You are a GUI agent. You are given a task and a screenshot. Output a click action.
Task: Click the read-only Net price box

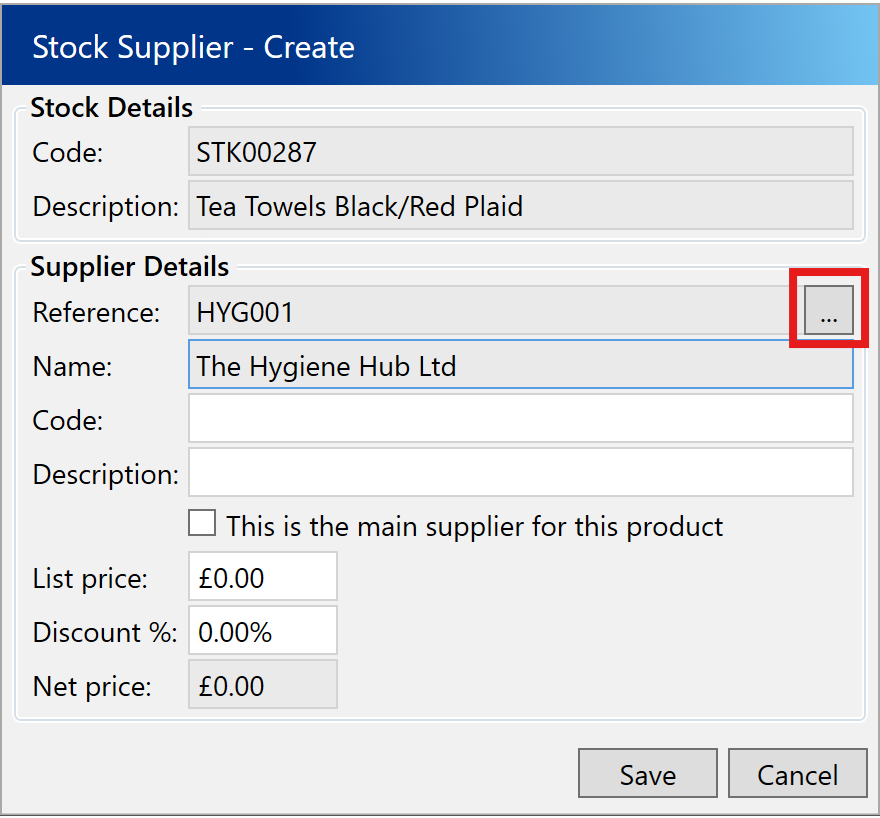pyautogui.click(x=262, y=686)
